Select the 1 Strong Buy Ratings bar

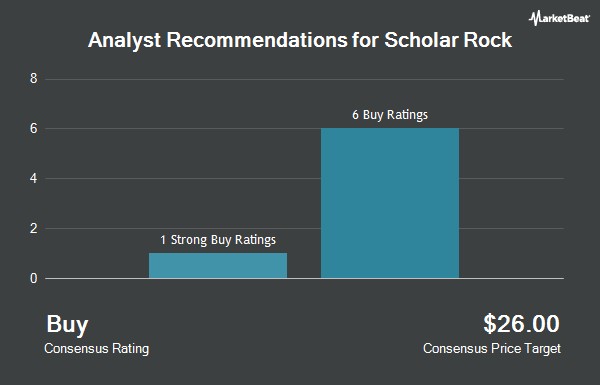[218, 266]
